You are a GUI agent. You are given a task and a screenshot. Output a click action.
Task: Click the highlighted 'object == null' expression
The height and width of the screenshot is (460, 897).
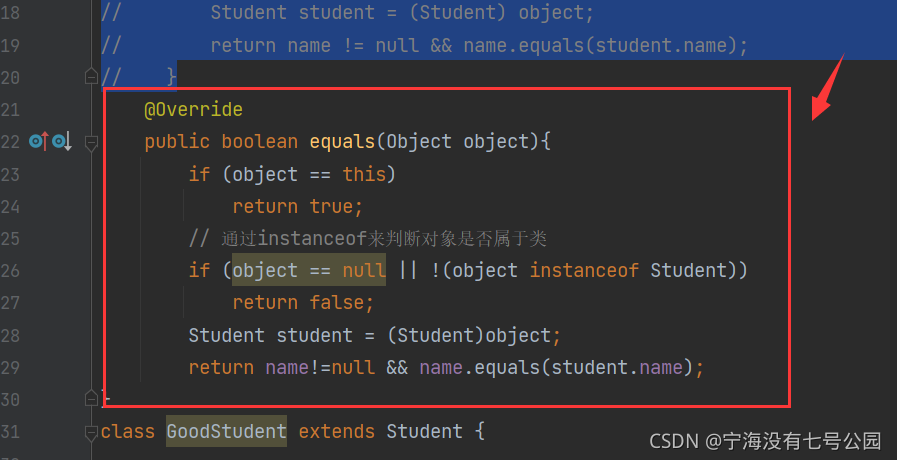309,270
